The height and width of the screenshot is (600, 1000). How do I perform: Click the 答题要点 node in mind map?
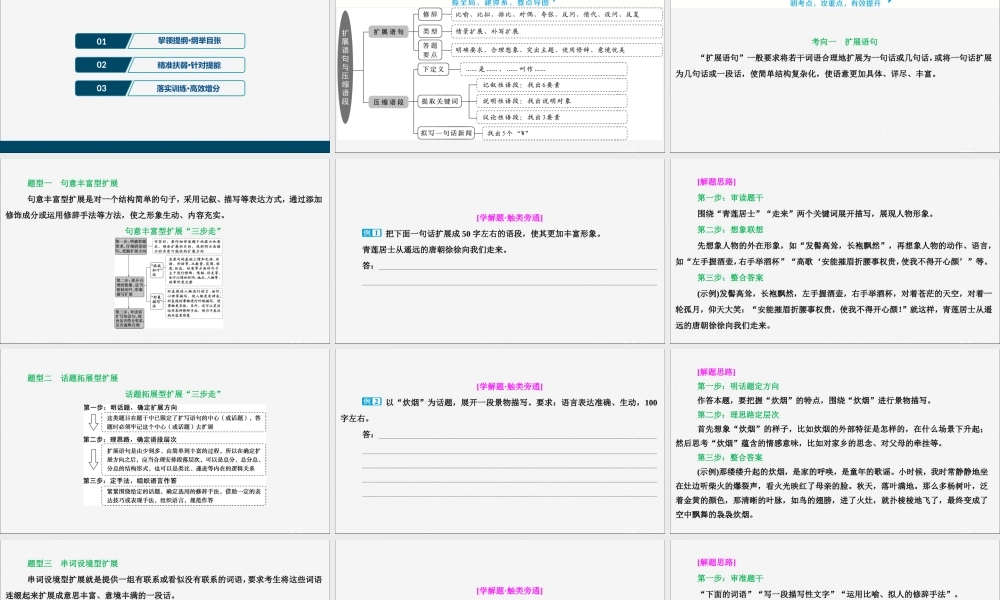[431, 50]
